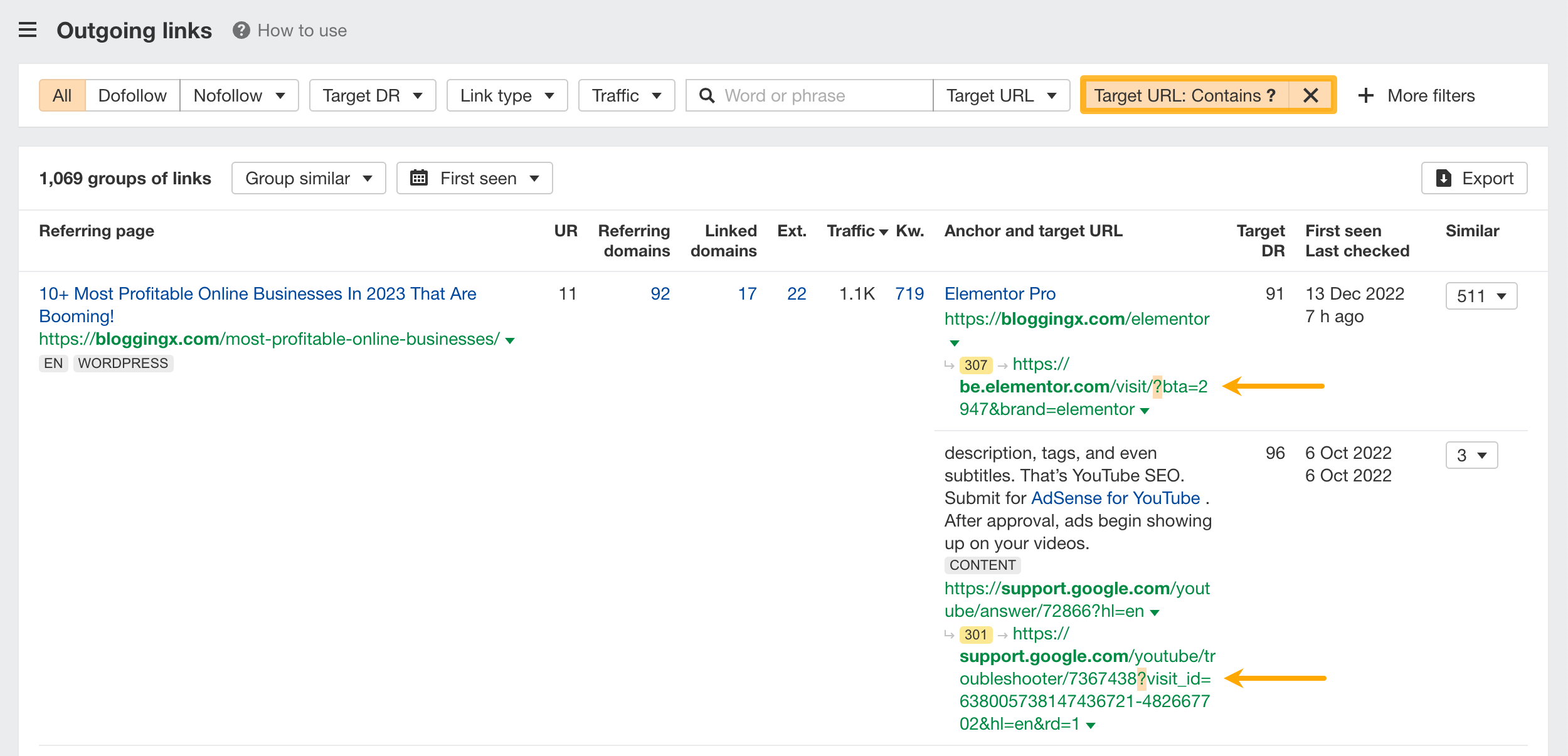Click the 13 Dec 2022 first seen date
This screenshot has width=1568, height=756.
coord(1355,293)
